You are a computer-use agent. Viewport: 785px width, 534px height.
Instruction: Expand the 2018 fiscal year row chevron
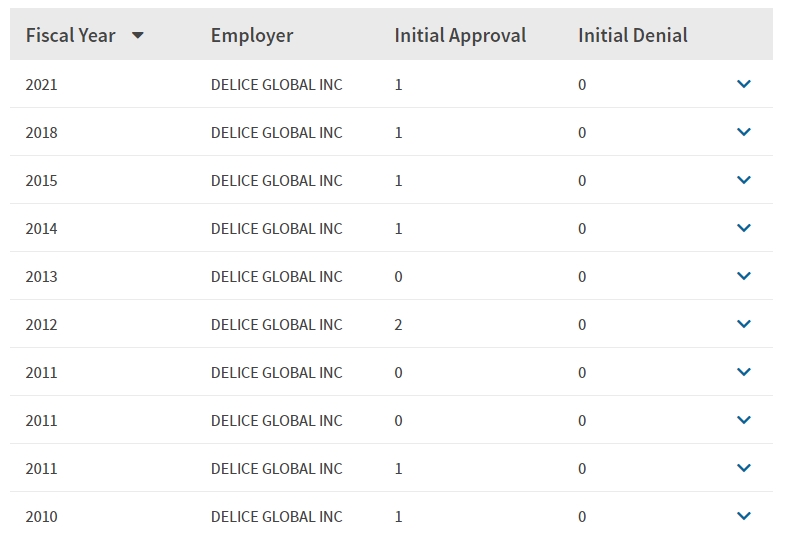[744, 132]
